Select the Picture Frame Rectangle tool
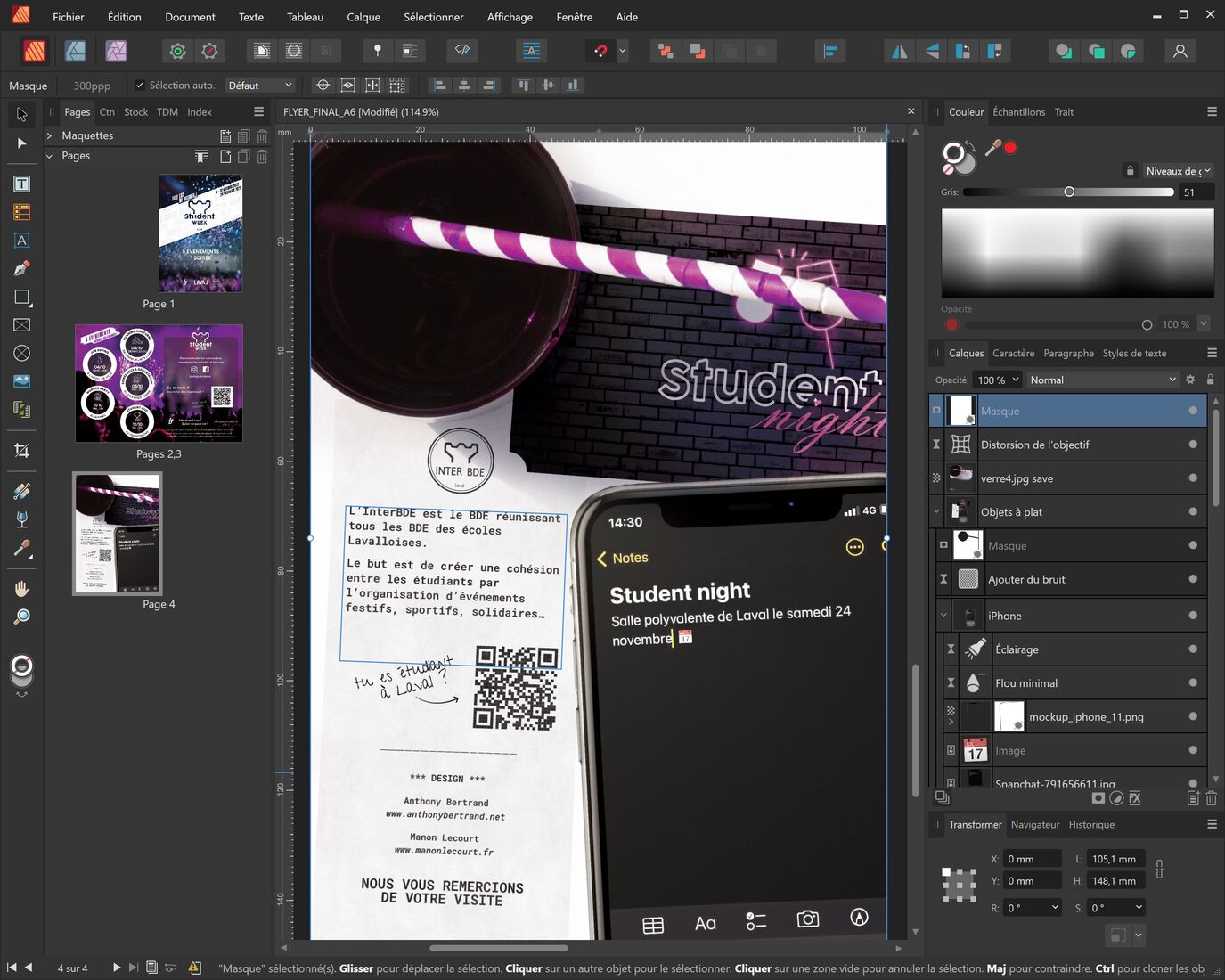The image size is (1225, 980). click(22, 325)
